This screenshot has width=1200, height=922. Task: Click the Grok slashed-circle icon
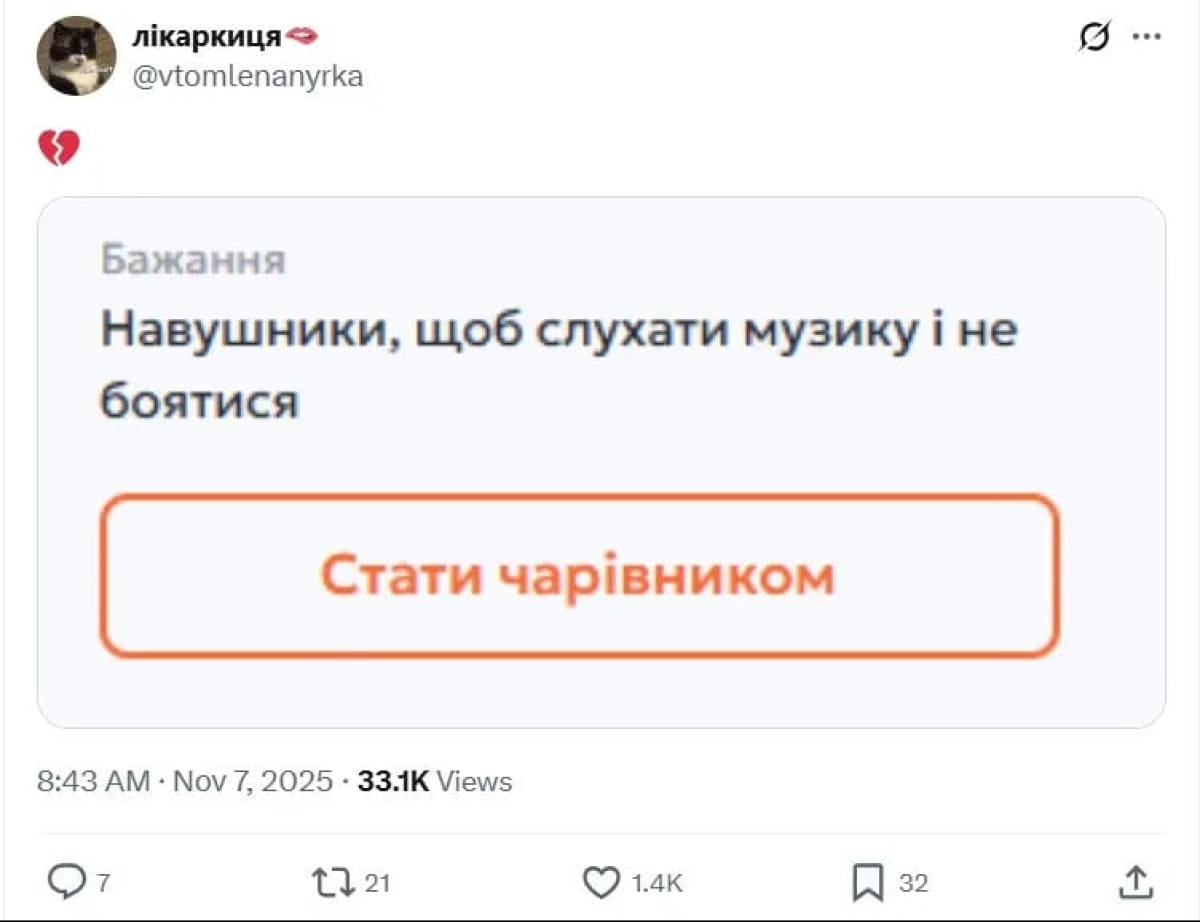pyautogui.click(x=1093, y=37)
